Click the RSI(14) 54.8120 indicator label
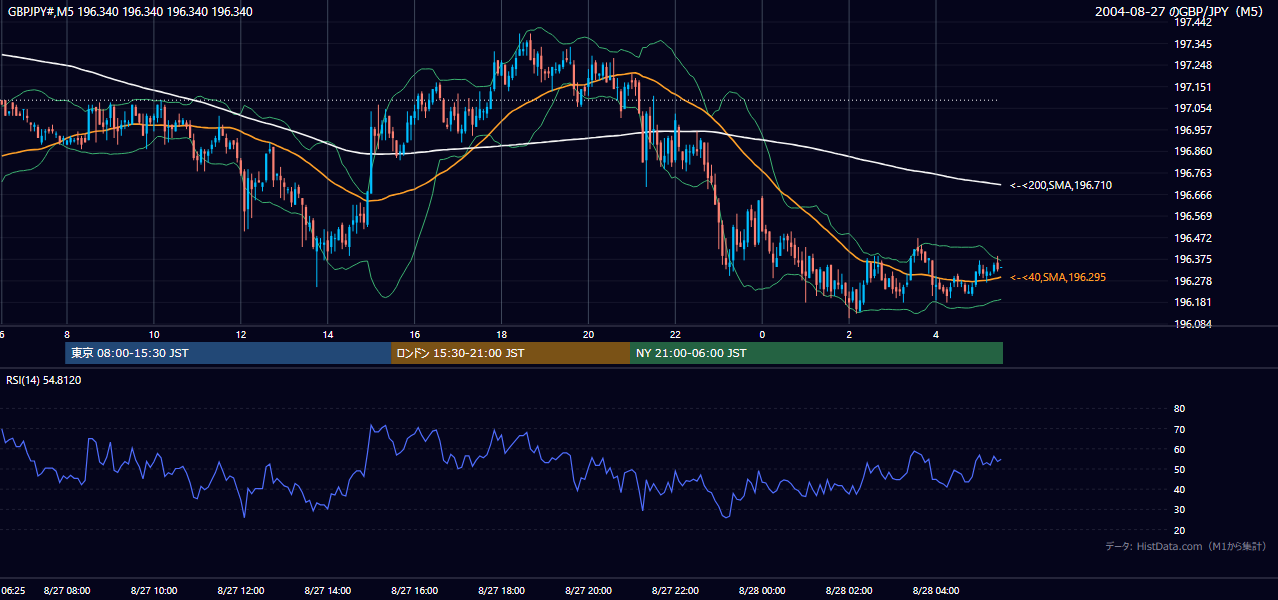The height and width of the screenshot is (600, 1278). pyautogui.click(x=44, y=380)
